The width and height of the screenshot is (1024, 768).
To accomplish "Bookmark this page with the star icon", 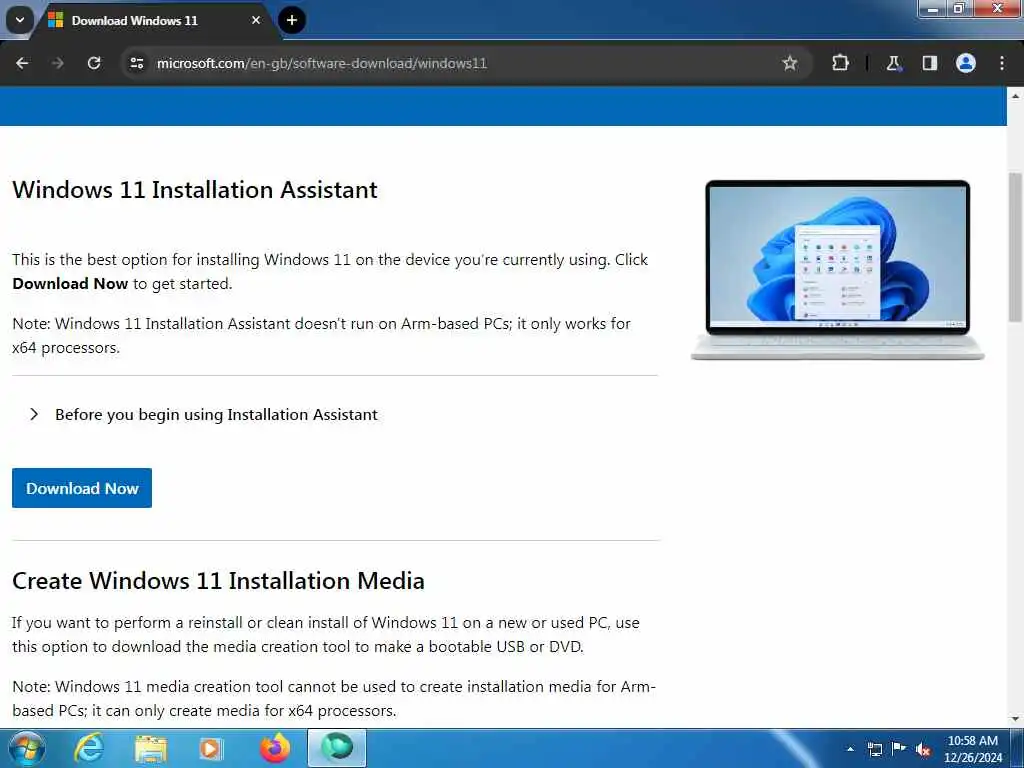I will coord(790,63).
